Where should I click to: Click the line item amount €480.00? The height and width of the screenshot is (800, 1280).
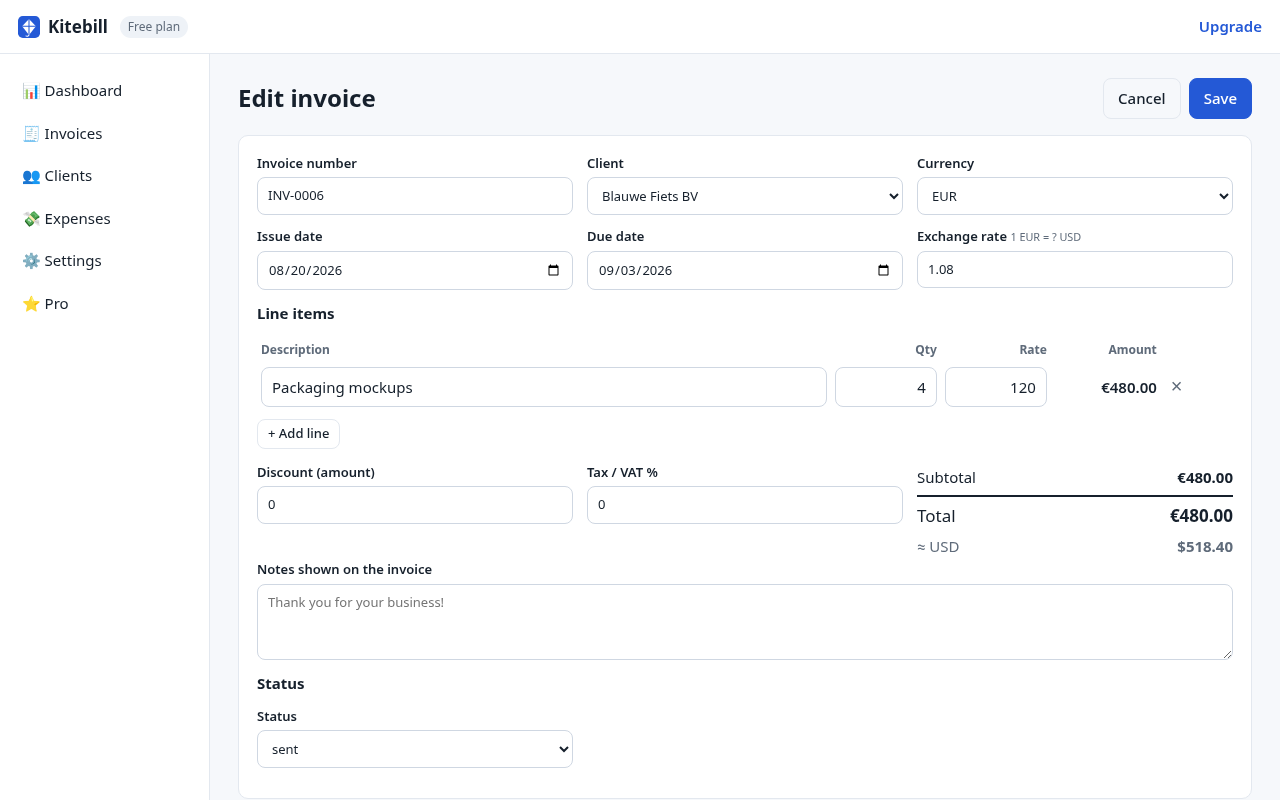[1129, 388]
